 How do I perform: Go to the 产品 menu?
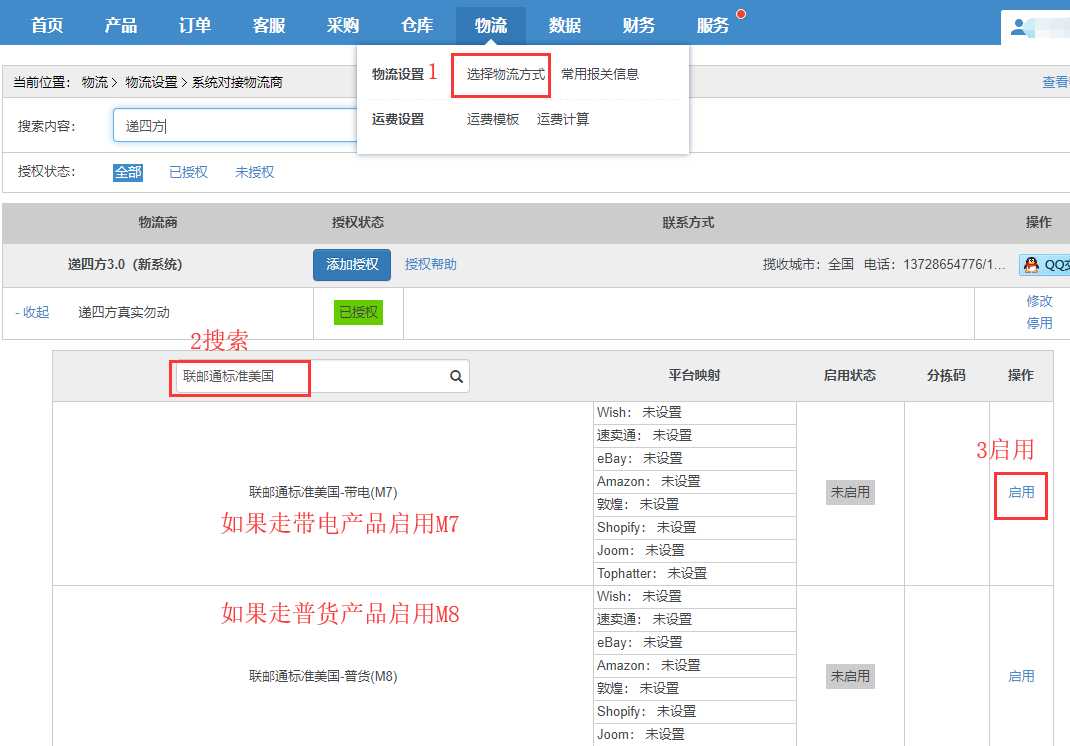pos(121,25)
